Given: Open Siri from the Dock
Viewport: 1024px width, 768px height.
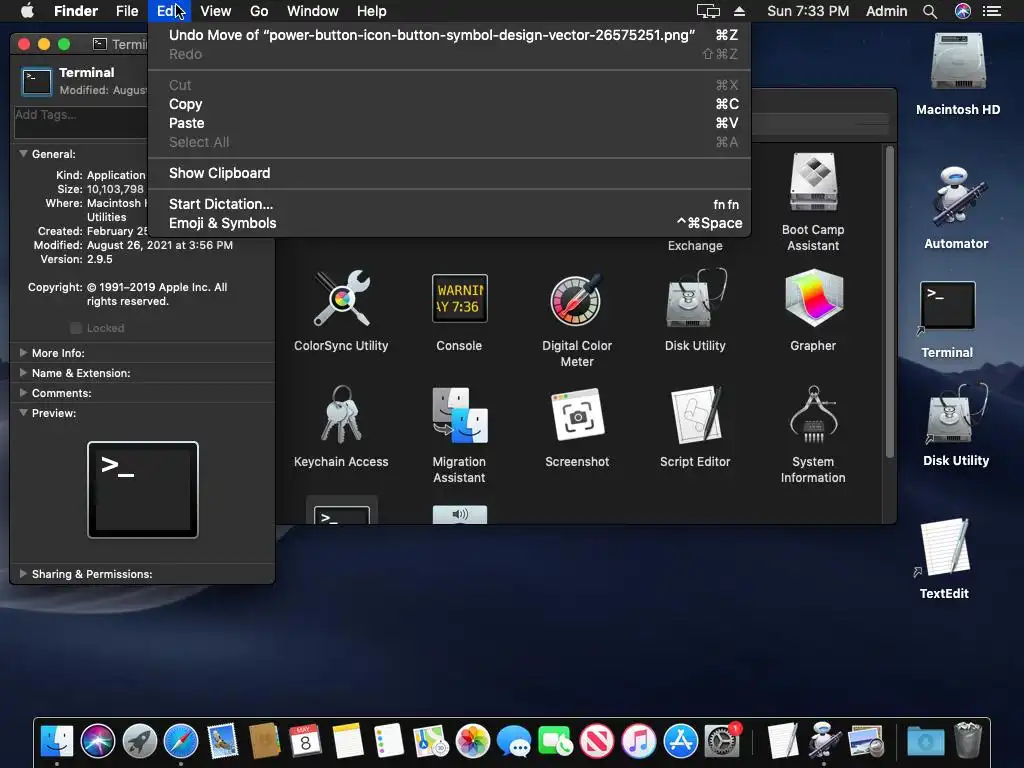Looking at the screenshot, I should coord(98,741).
